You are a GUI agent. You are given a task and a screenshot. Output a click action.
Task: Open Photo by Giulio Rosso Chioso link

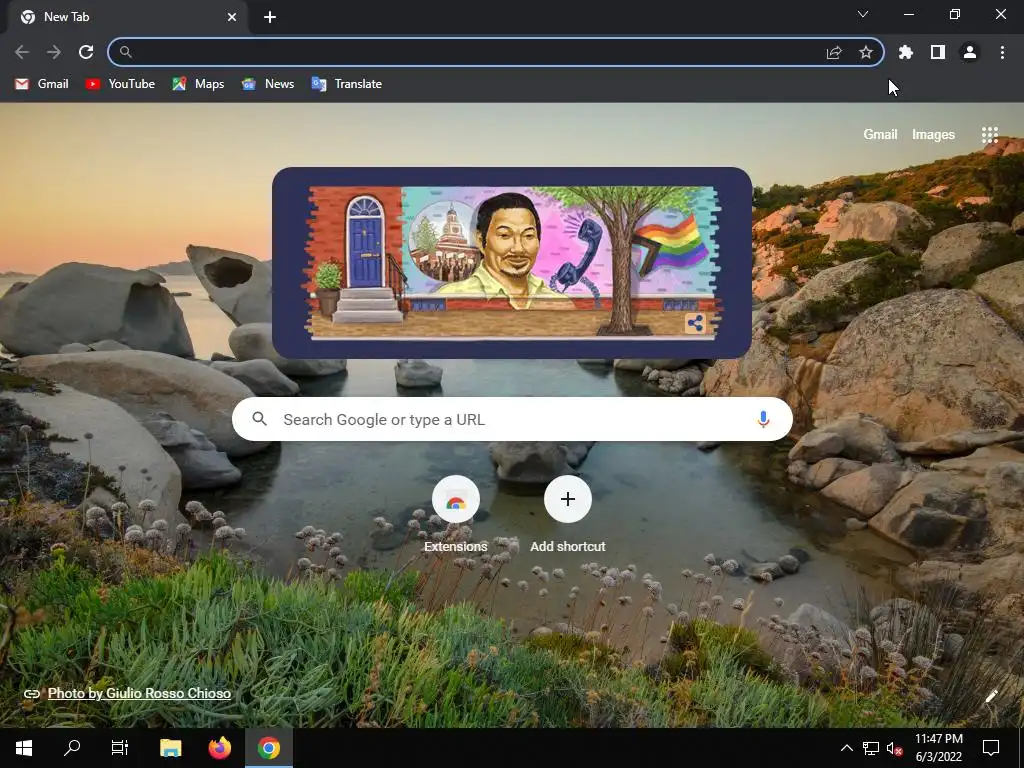pos(139,694)
